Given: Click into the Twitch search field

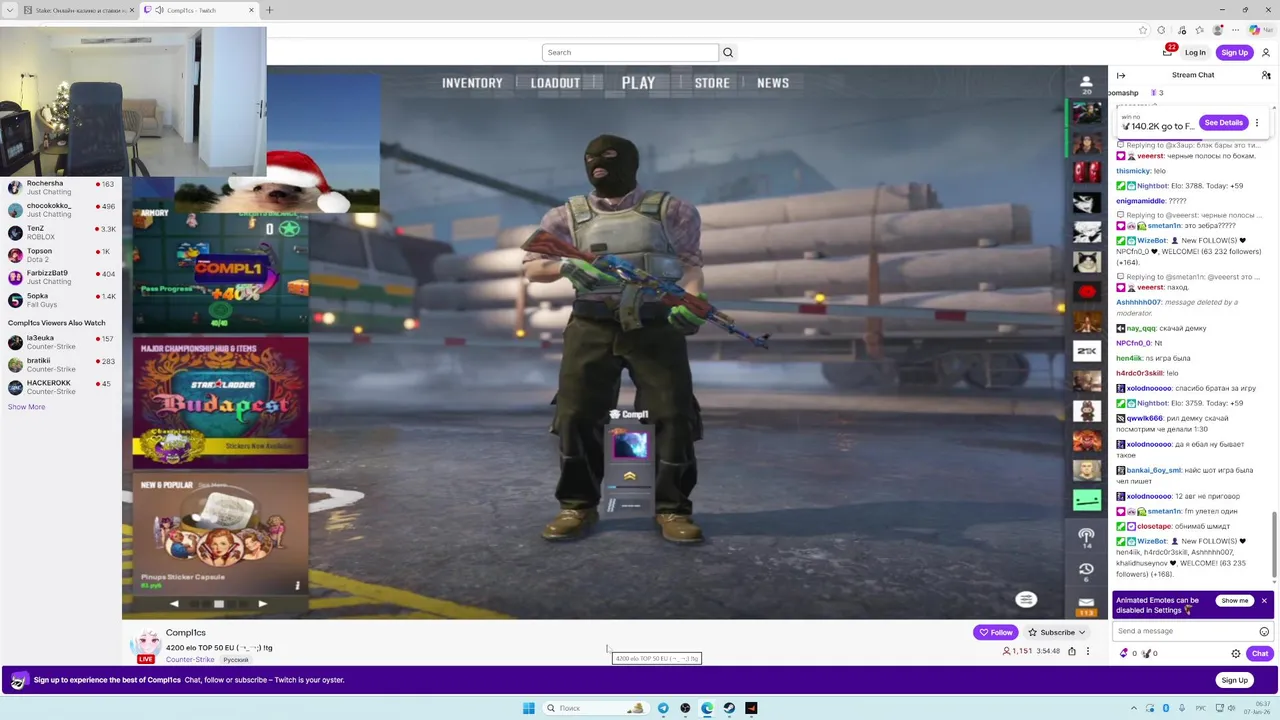Looking at the screenshot, I should tap(630, 52).
